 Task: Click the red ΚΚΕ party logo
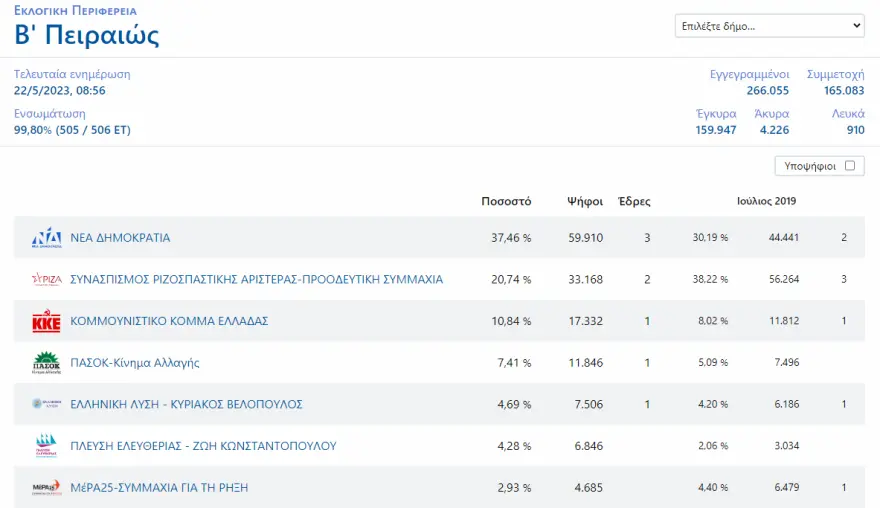tap(46, 322)
